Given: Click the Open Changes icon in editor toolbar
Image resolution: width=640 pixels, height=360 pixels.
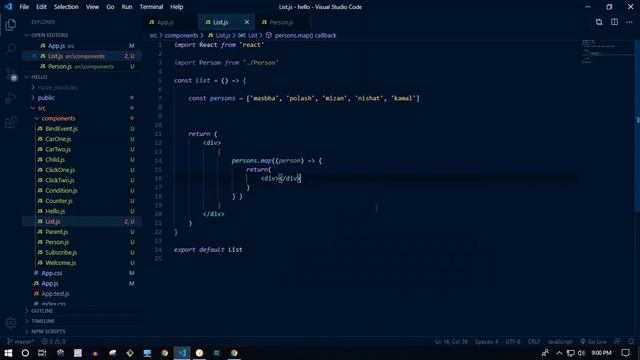Looking at the screenshot, I should pyautogui.click(x=599, y=22).
